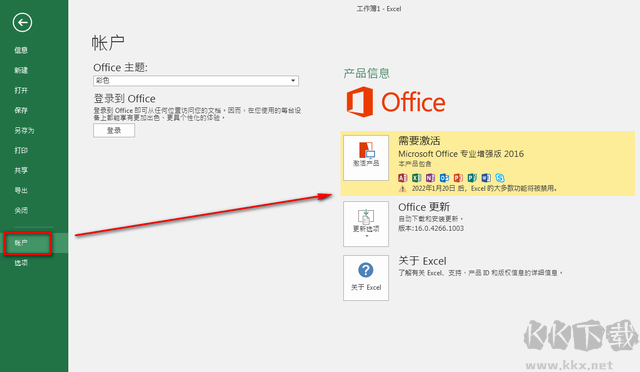Open the 共享 page
Image resolution: width=640 pixels, height=372 pixels.
pos(21,170)
